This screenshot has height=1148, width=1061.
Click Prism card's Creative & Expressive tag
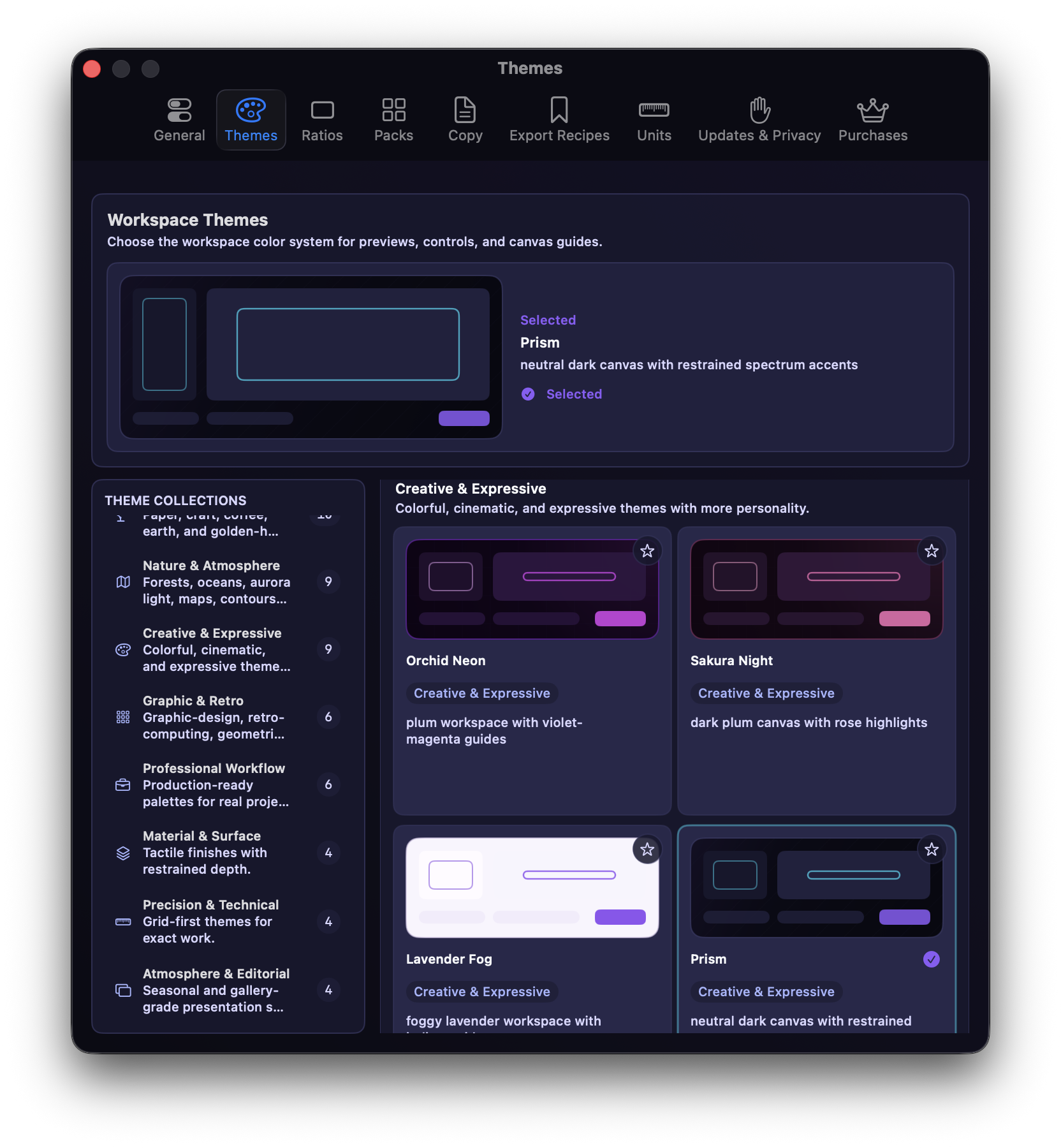pos(766,992)
